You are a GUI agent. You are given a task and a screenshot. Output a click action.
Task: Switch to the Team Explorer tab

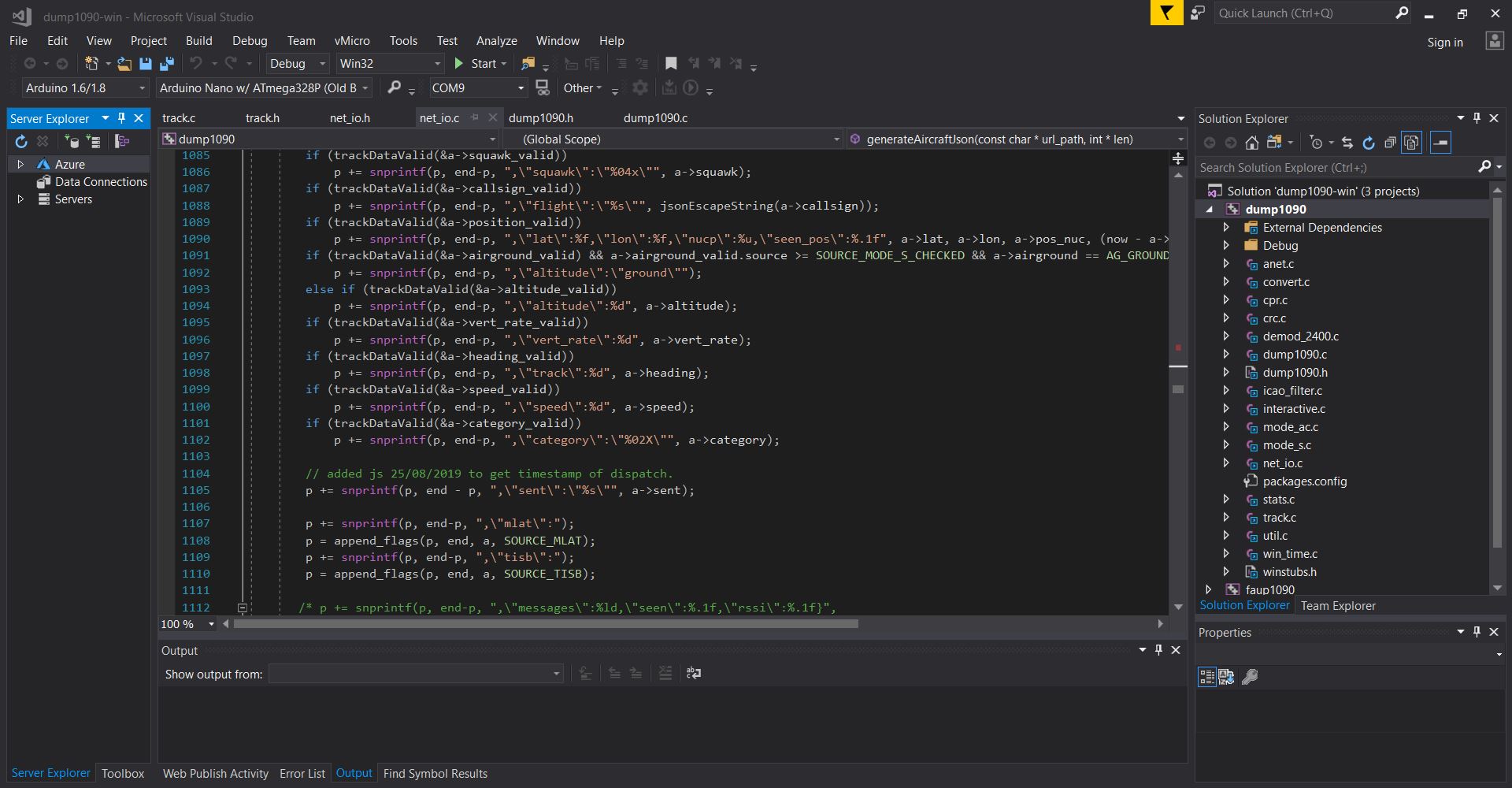(x=1338, y=606)
